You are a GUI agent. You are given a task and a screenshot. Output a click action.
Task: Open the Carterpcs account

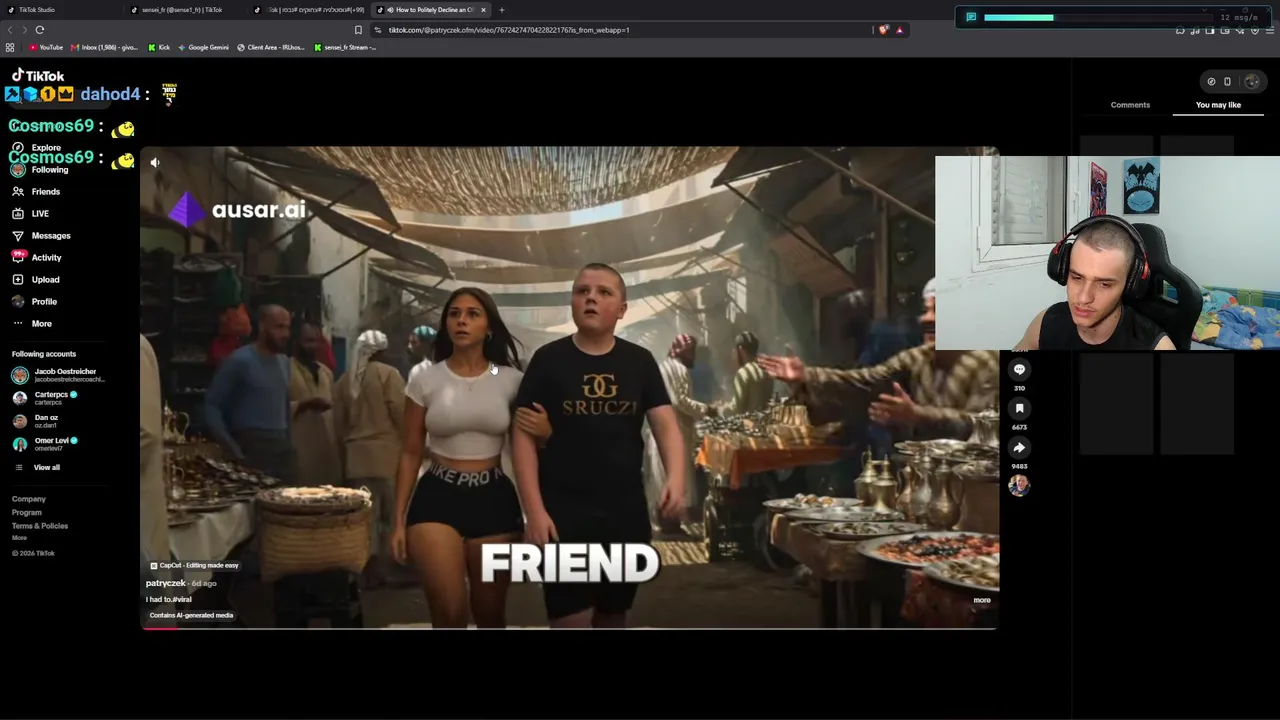(x=44, y=397)
